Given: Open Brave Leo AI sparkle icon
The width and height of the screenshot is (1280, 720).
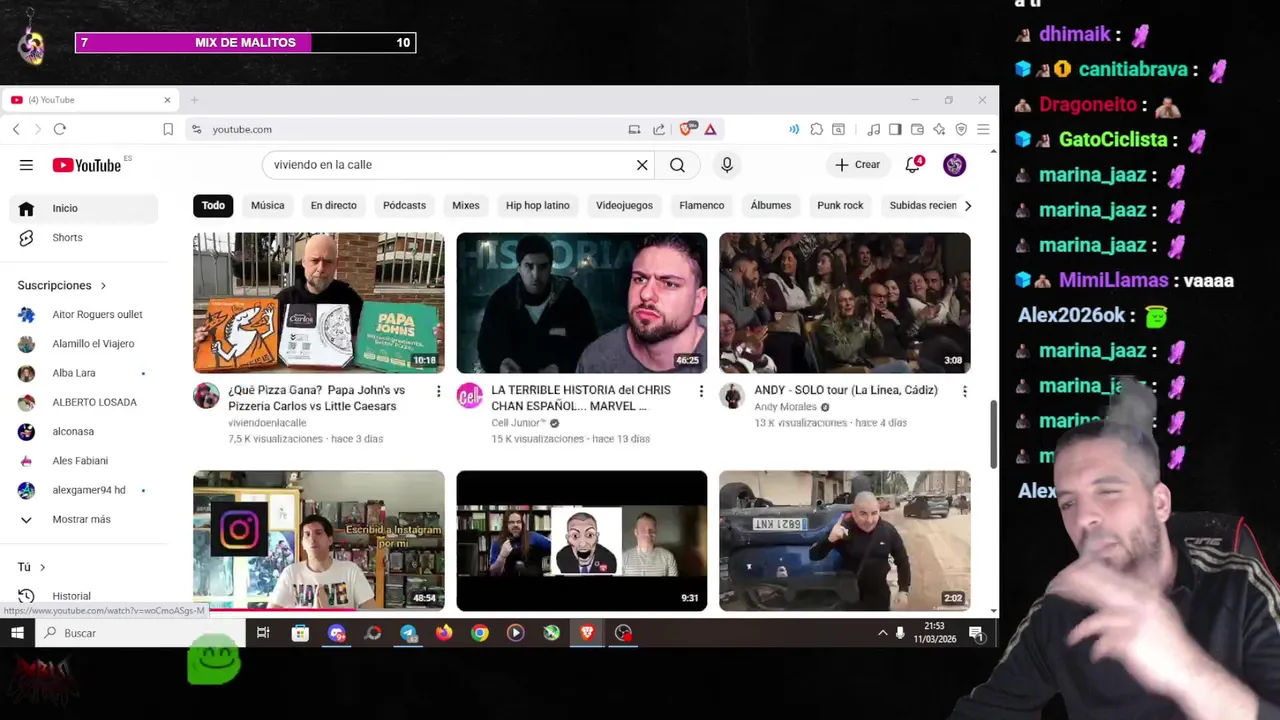Looking at the screenshot, I should [x=939, y=129].
